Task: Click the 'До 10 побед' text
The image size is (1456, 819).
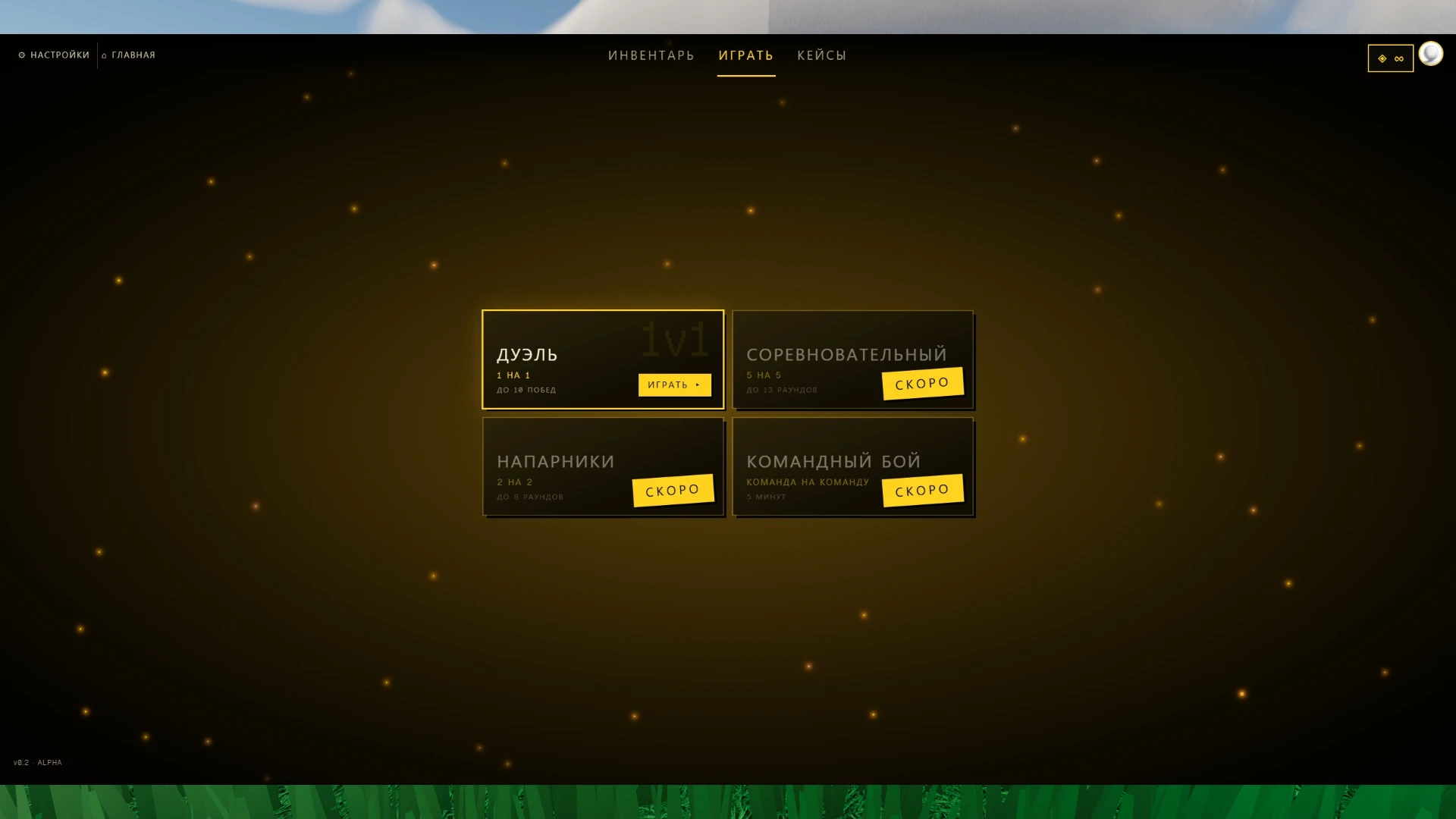Action: click(x=526, y=391)
